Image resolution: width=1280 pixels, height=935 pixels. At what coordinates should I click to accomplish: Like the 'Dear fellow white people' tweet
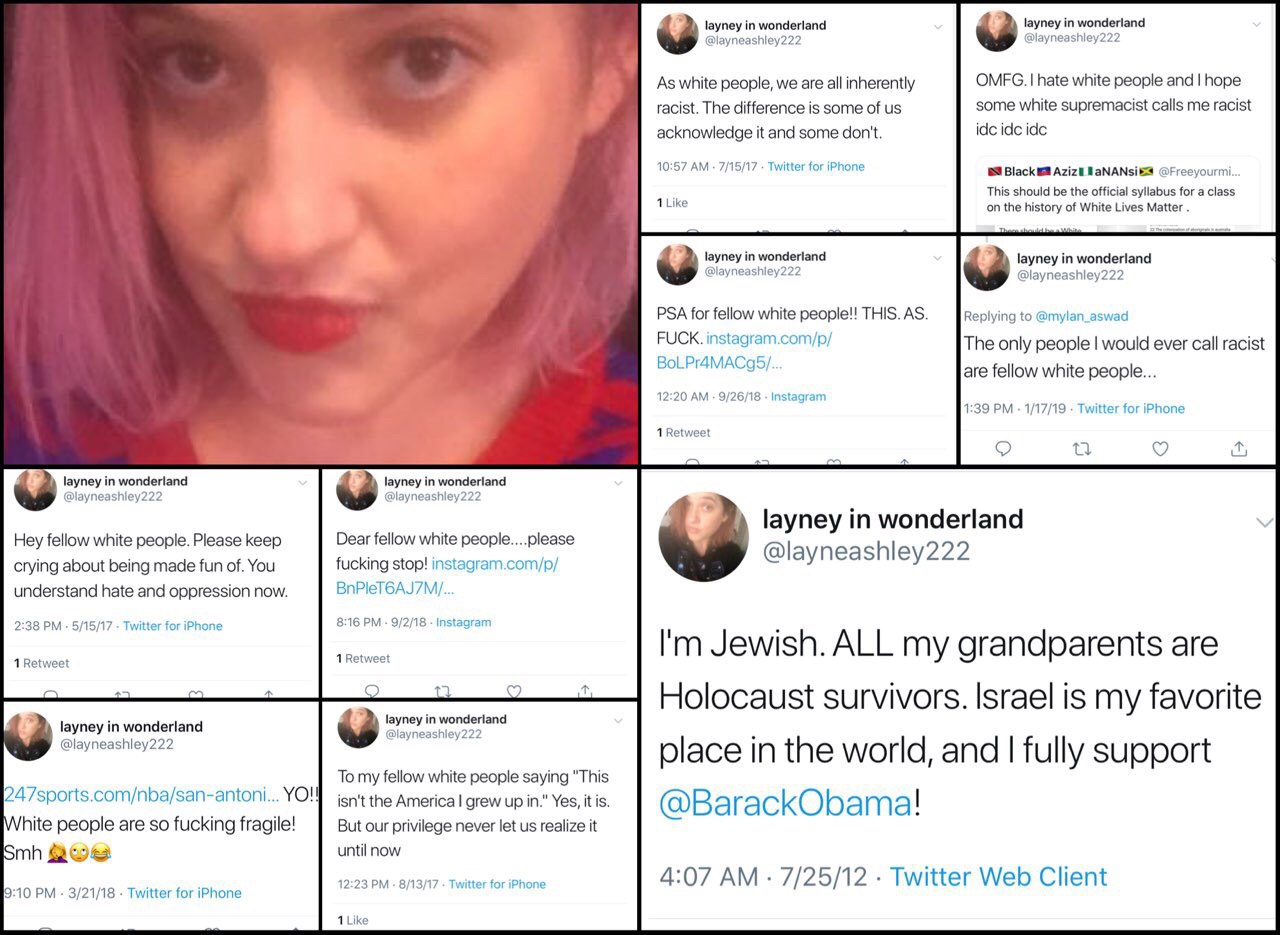pos(514,690)
